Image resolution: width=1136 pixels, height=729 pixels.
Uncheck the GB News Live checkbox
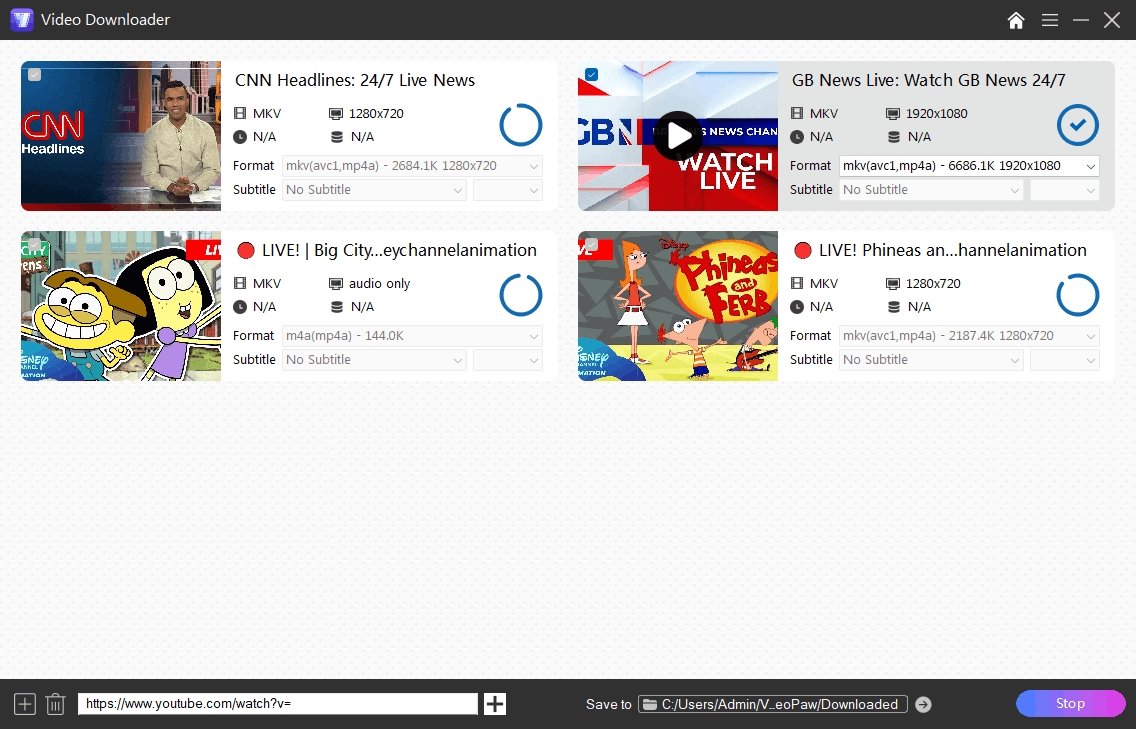click(x=591, y=74)
